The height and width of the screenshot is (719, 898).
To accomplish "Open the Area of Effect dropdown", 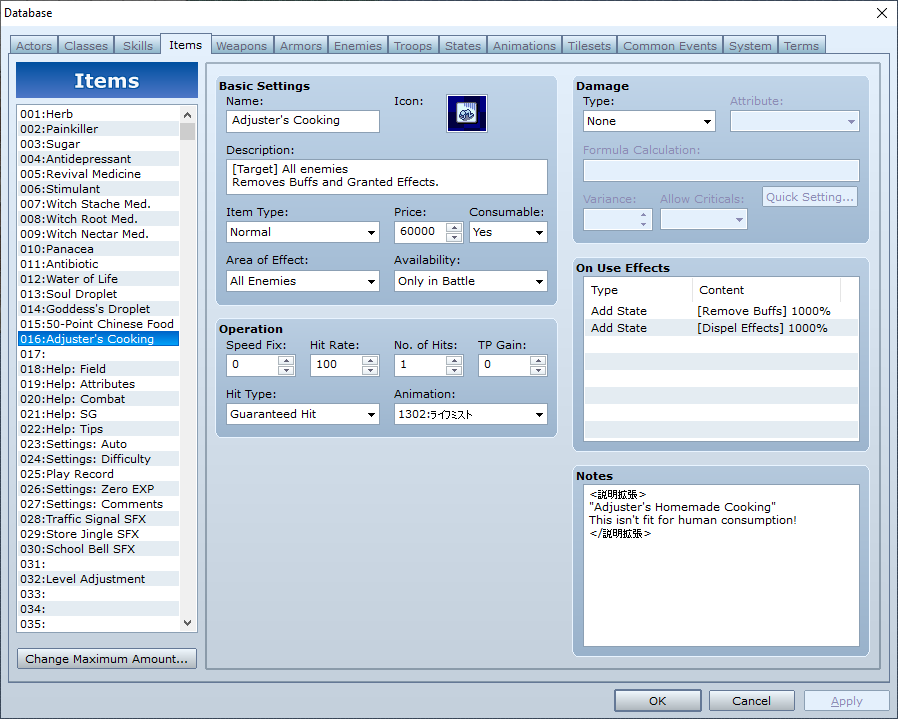I will click(303, 282).
